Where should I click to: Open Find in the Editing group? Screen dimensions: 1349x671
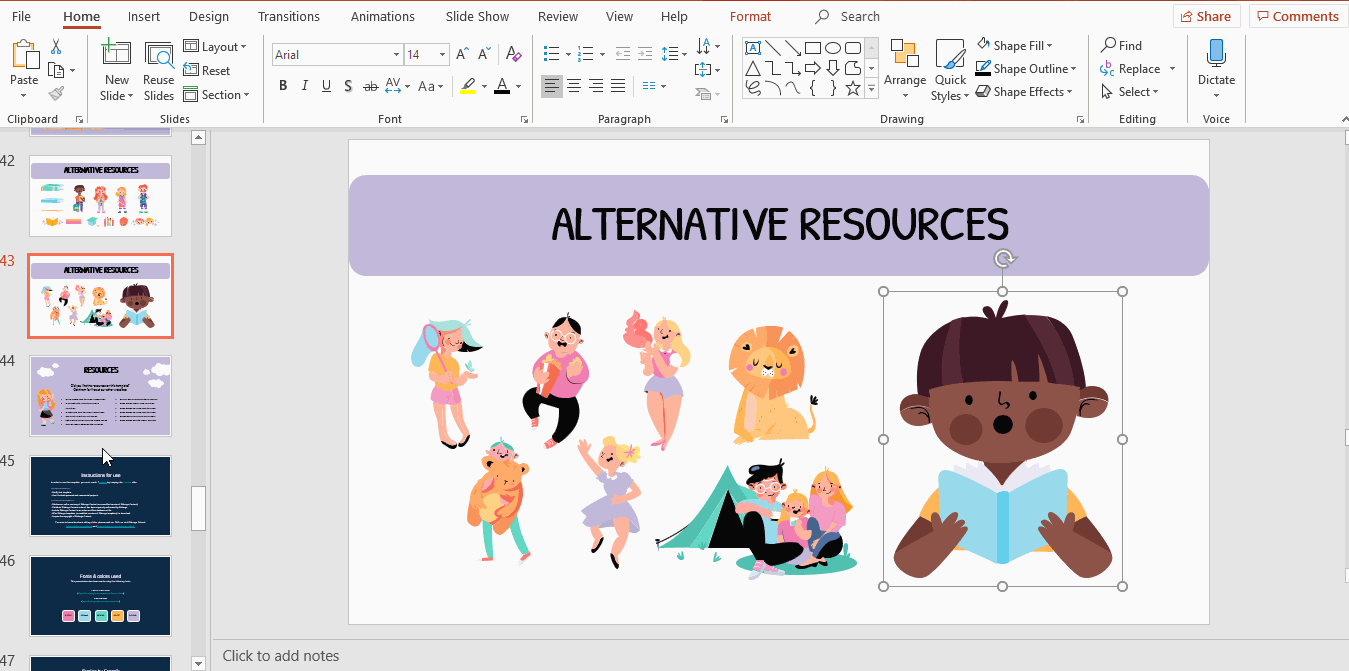tap(1125, 45)
